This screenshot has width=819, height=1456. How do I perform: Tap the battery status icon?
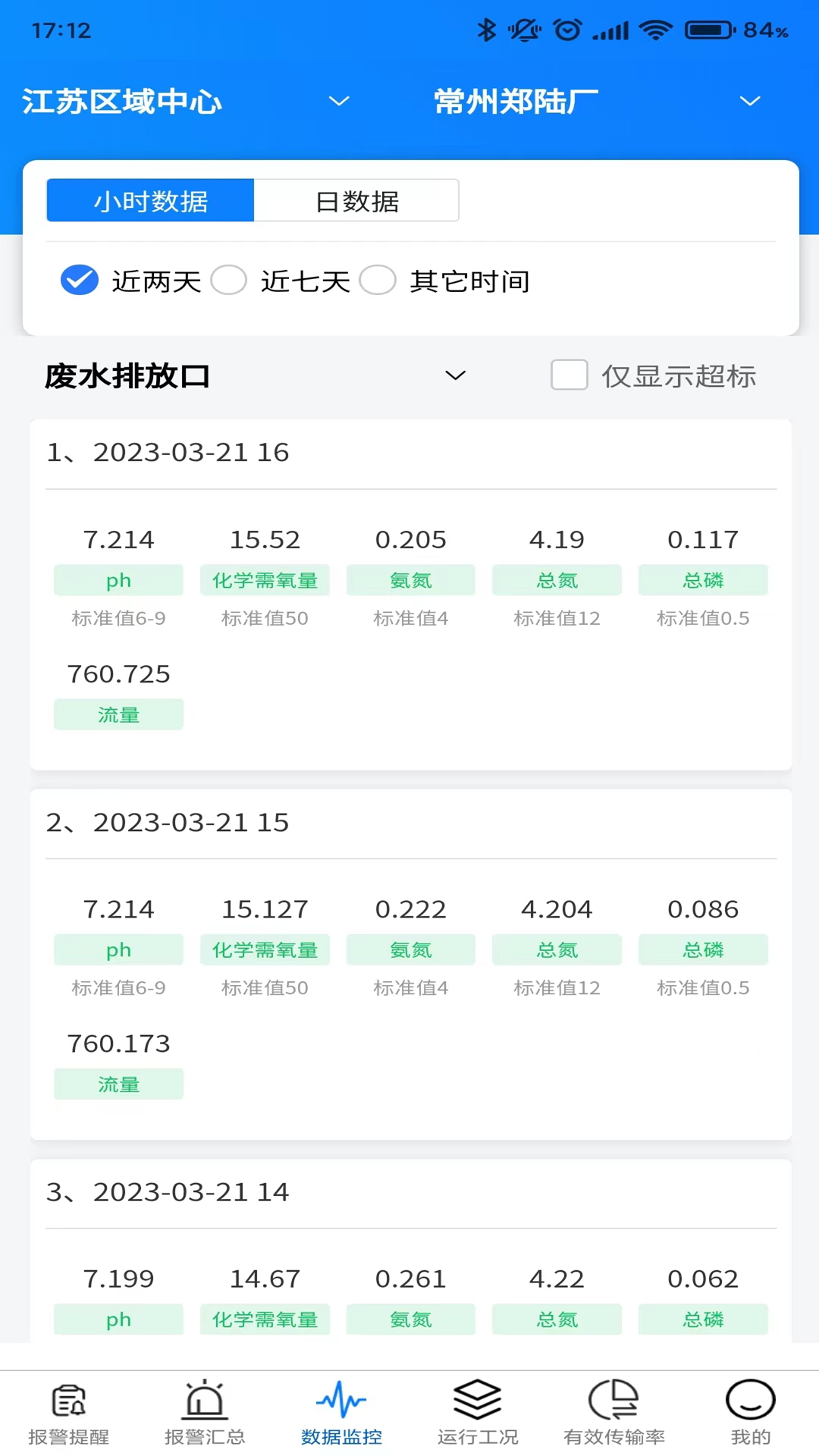[710, 30]
